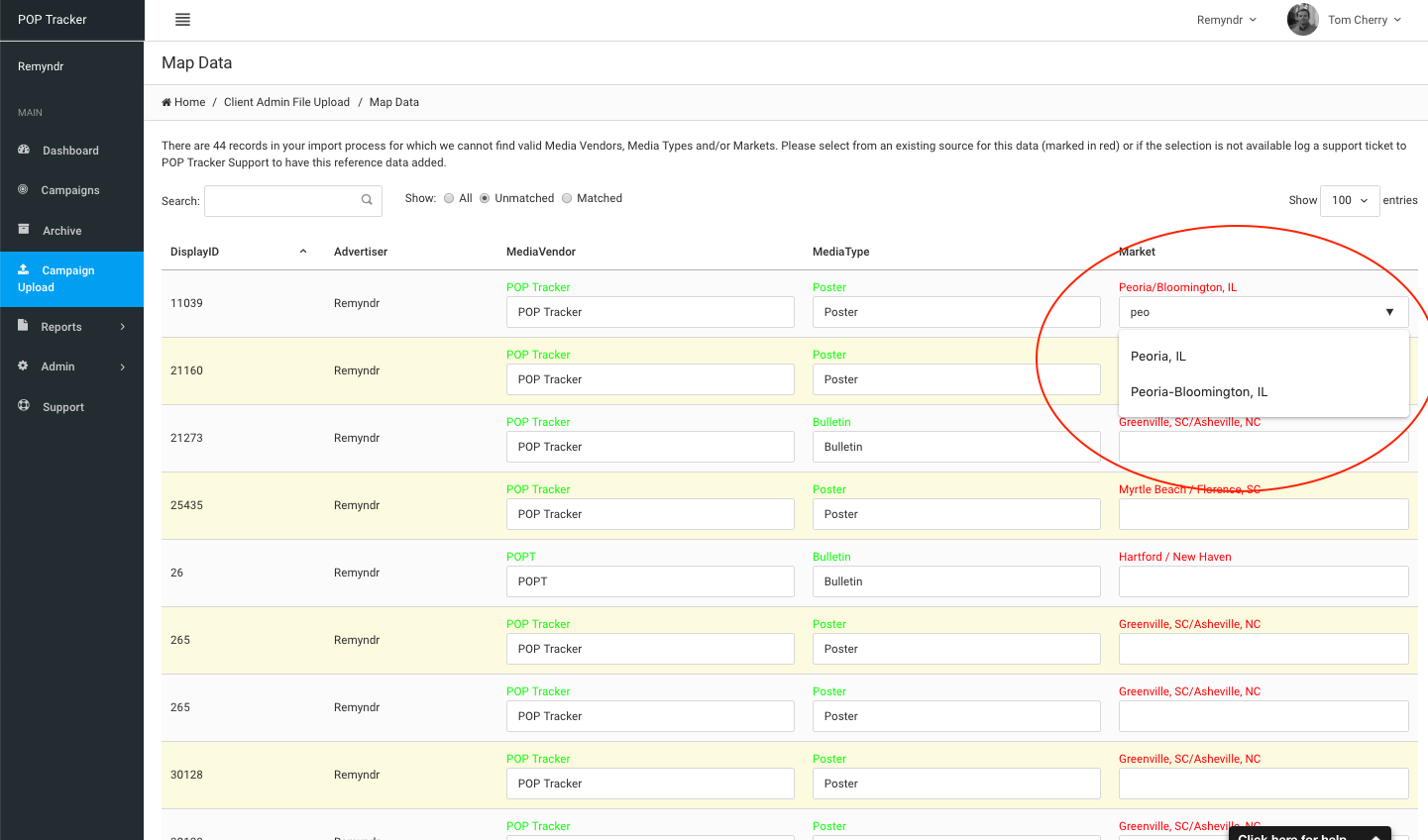Click POPT MediaVendor field for row 26
This screenshot has height=840, width=1428.
(x=650, y=581)
